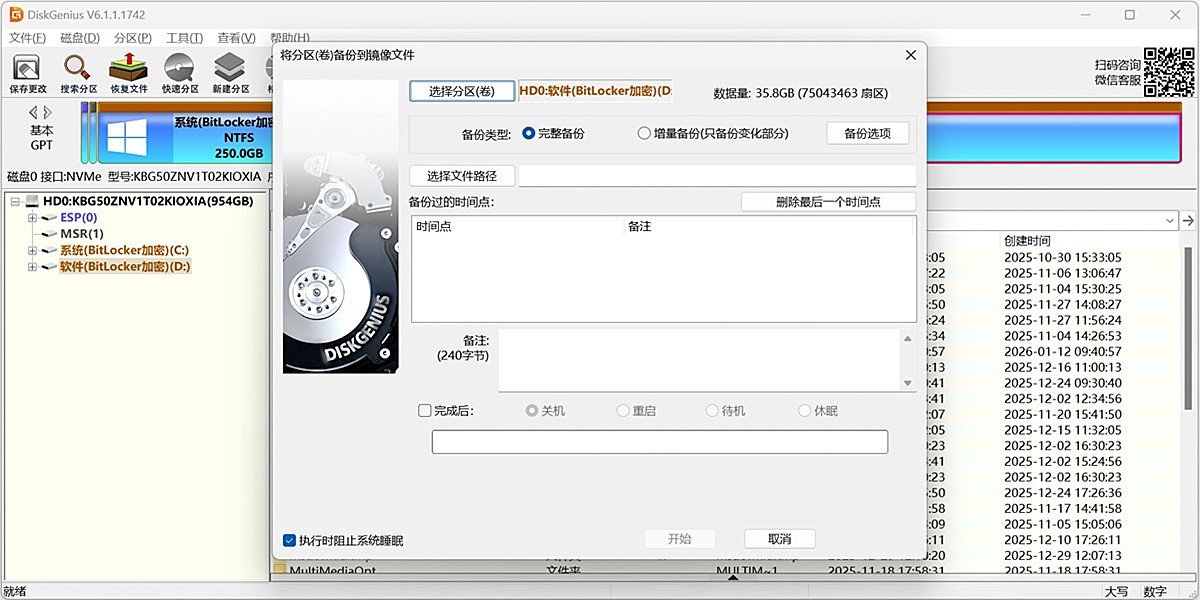Screen dimensions: 1200x600
Task: Start 快速分区 (Quick Partition) tool
Action: click(178, 70)
